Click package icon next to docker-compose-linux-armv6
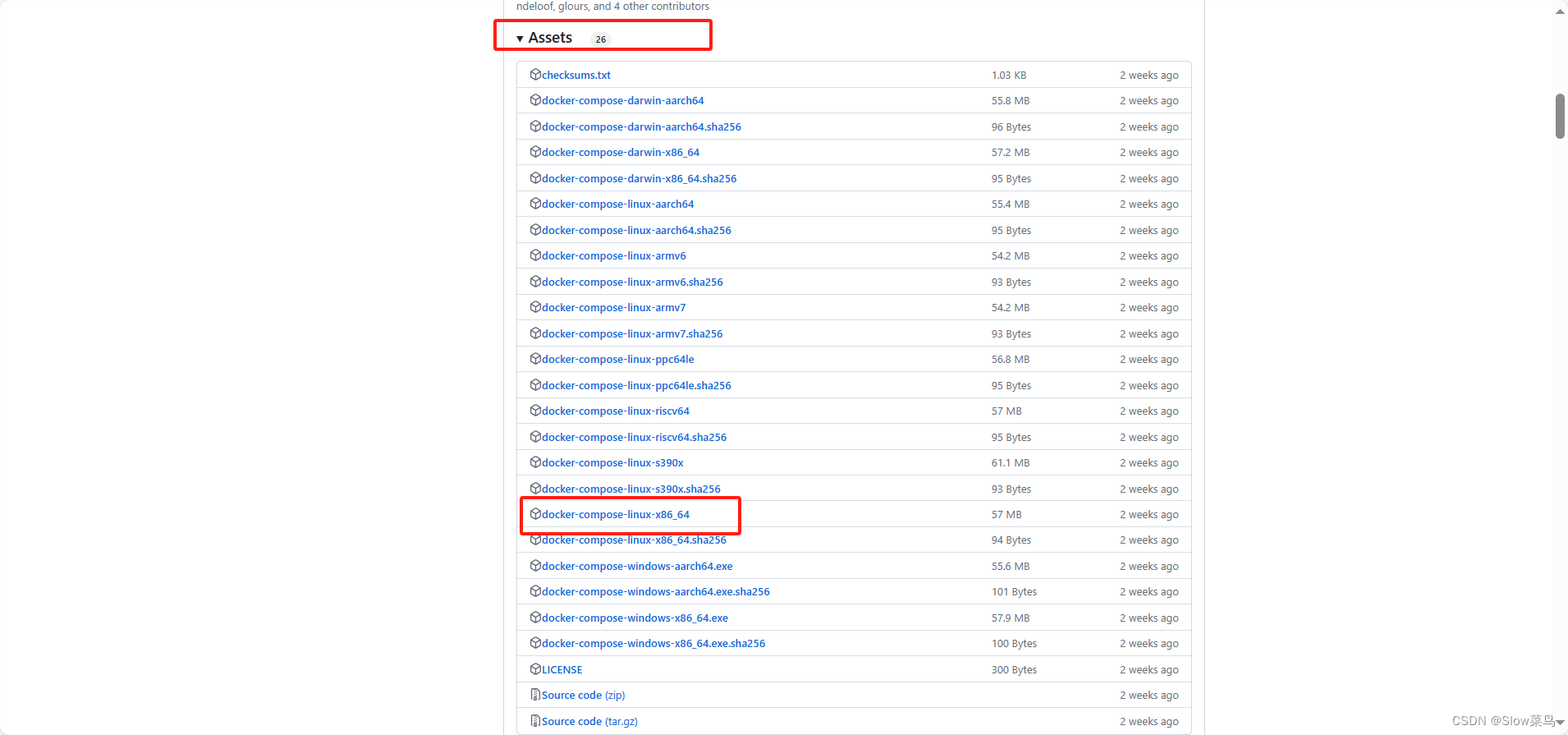1568x735 pixels. 535,255
